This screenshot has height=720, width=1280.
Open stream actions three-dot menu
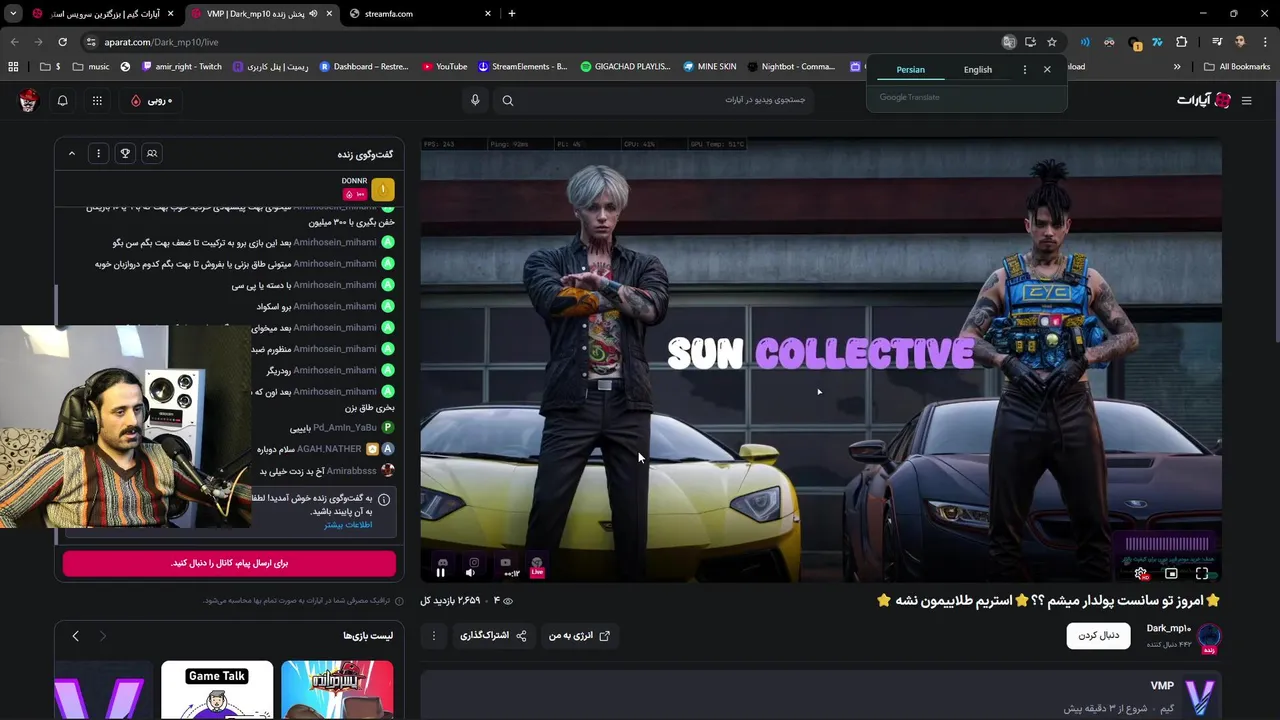[x=433, y=635]
